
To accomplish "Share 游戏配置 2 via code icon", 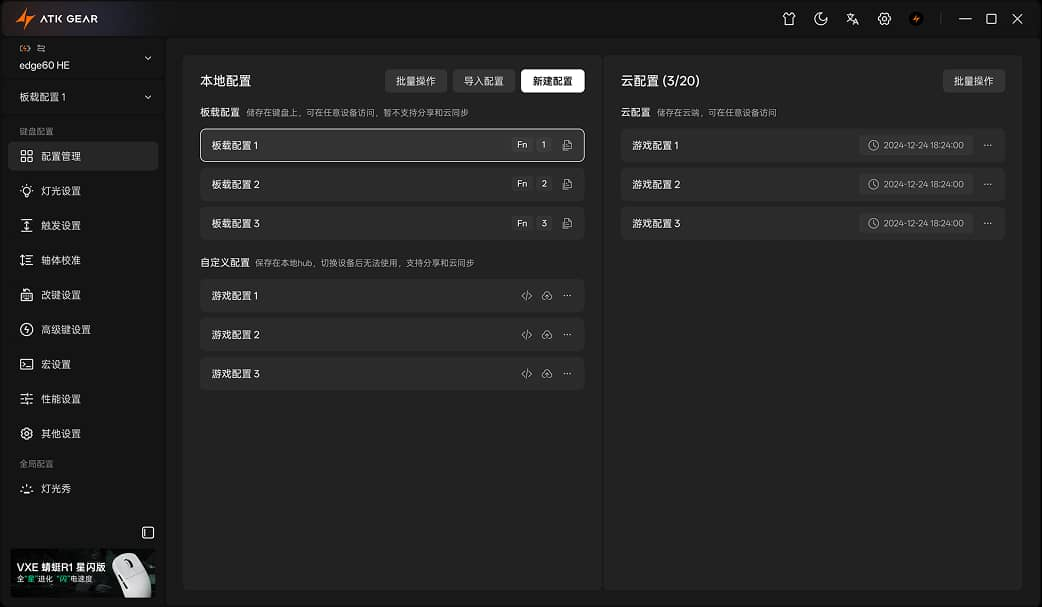I will [x=527, y=334].
